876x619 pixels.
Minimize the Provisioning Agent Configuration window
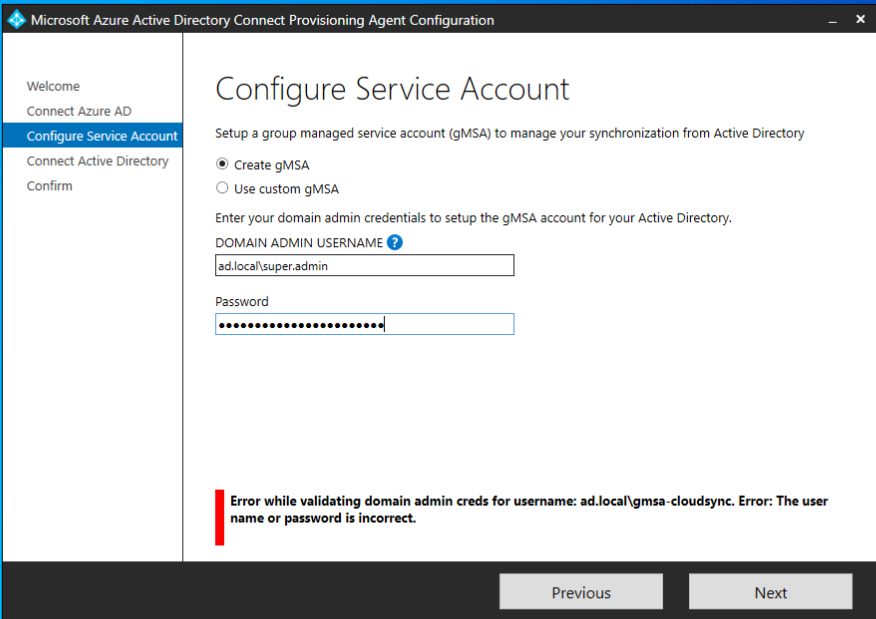831,20
